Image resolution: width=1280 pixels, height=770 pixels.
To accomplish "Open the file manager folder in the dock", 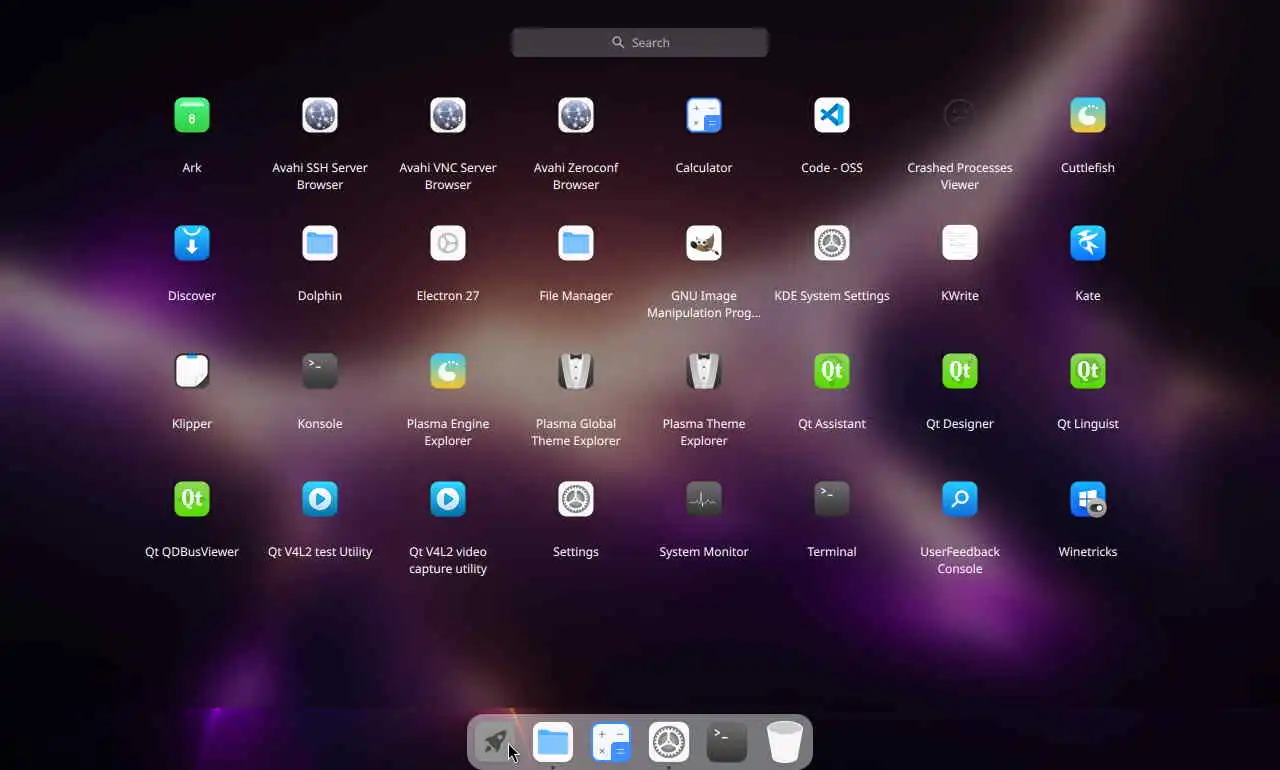I will [553, 742].
